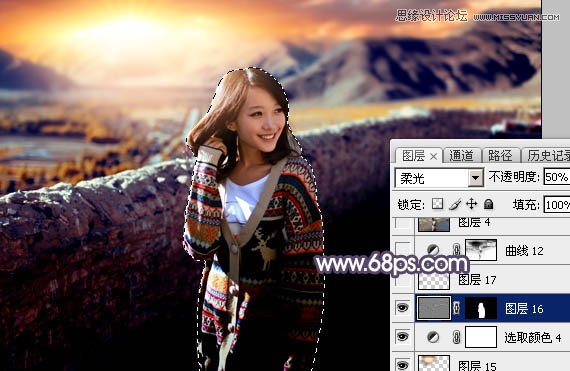Screen dimensions: 570x371
Task: Click the 选取颜色 4 mask link icon
Action: pos(457,337)
